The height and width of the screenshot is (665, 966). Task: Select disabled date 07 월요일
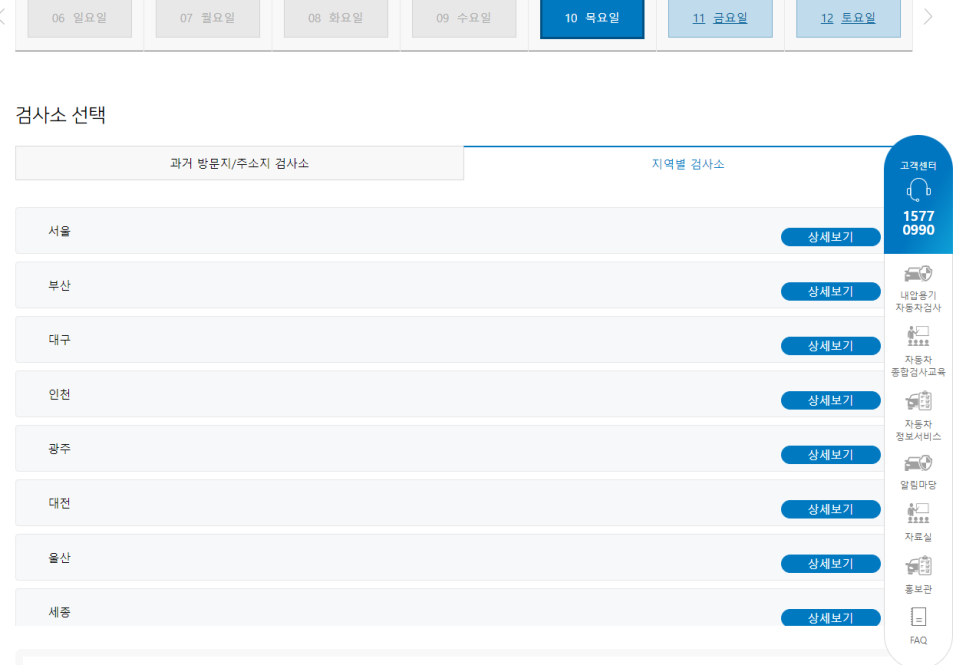point(208,18)
